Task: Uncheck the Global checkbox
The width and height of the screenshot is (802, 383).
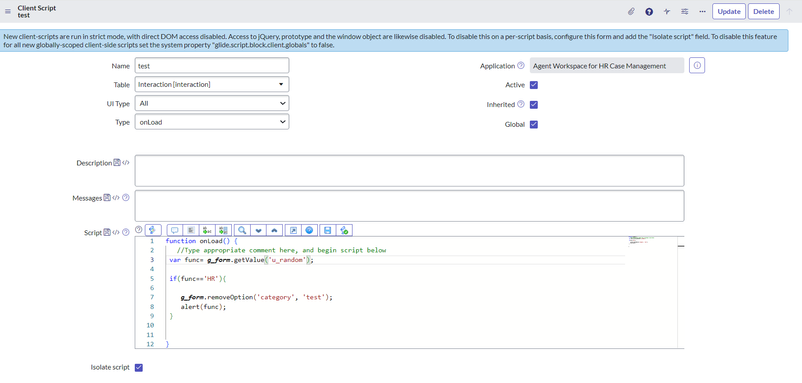Action: pyautogui.click(x=534, y=124)
